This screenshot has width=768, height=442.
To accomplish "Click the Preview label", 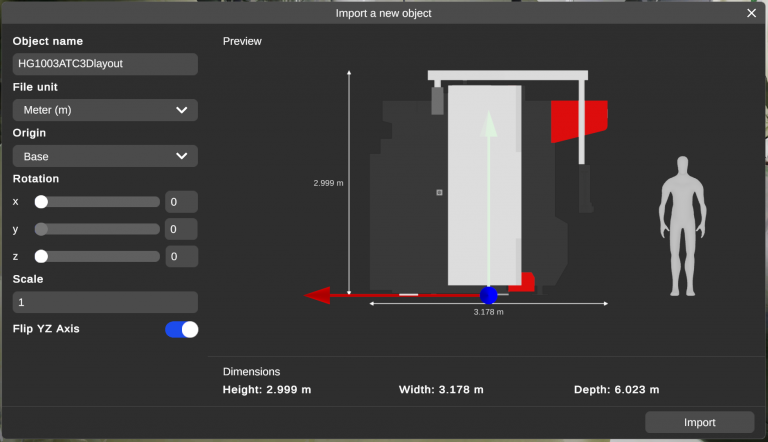I will click(x=242, y=41).
